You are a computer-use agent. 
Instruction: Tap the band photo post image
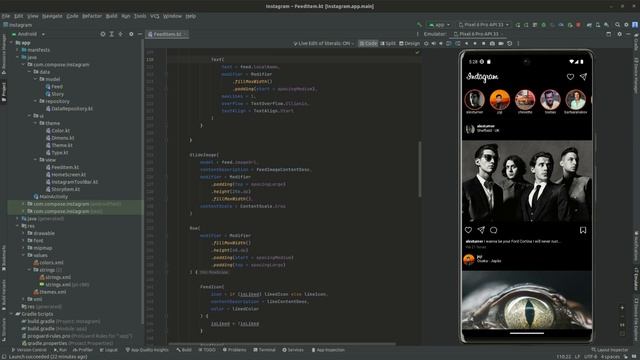pos(527,181)
